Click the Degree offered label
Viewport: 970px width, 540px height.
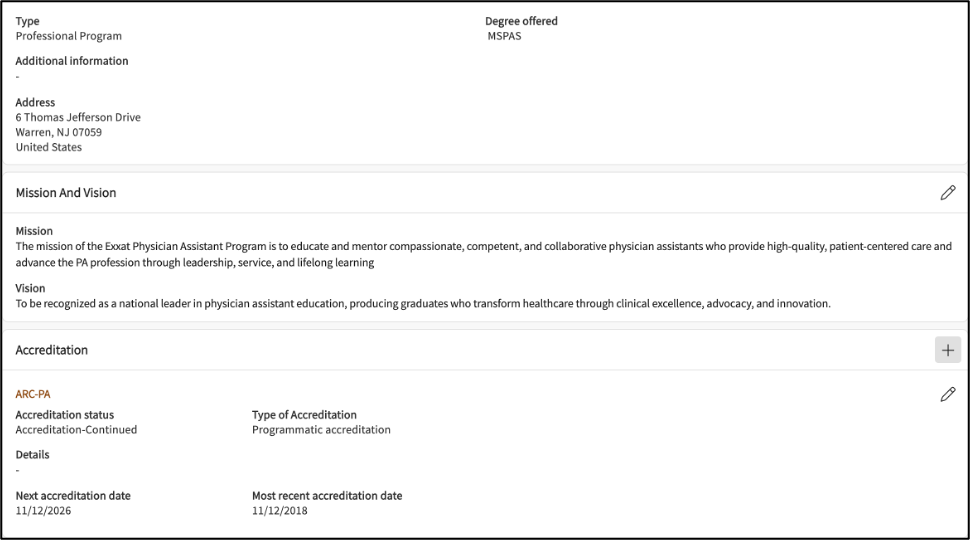pos(521,21)
